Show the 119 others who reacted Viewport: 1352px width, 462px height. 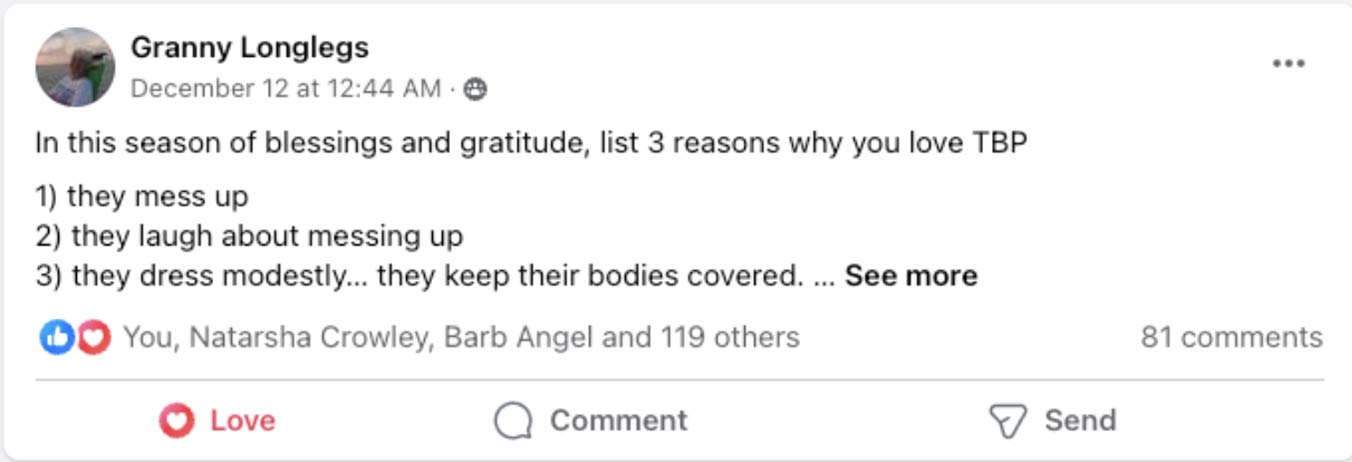[729, 338]
